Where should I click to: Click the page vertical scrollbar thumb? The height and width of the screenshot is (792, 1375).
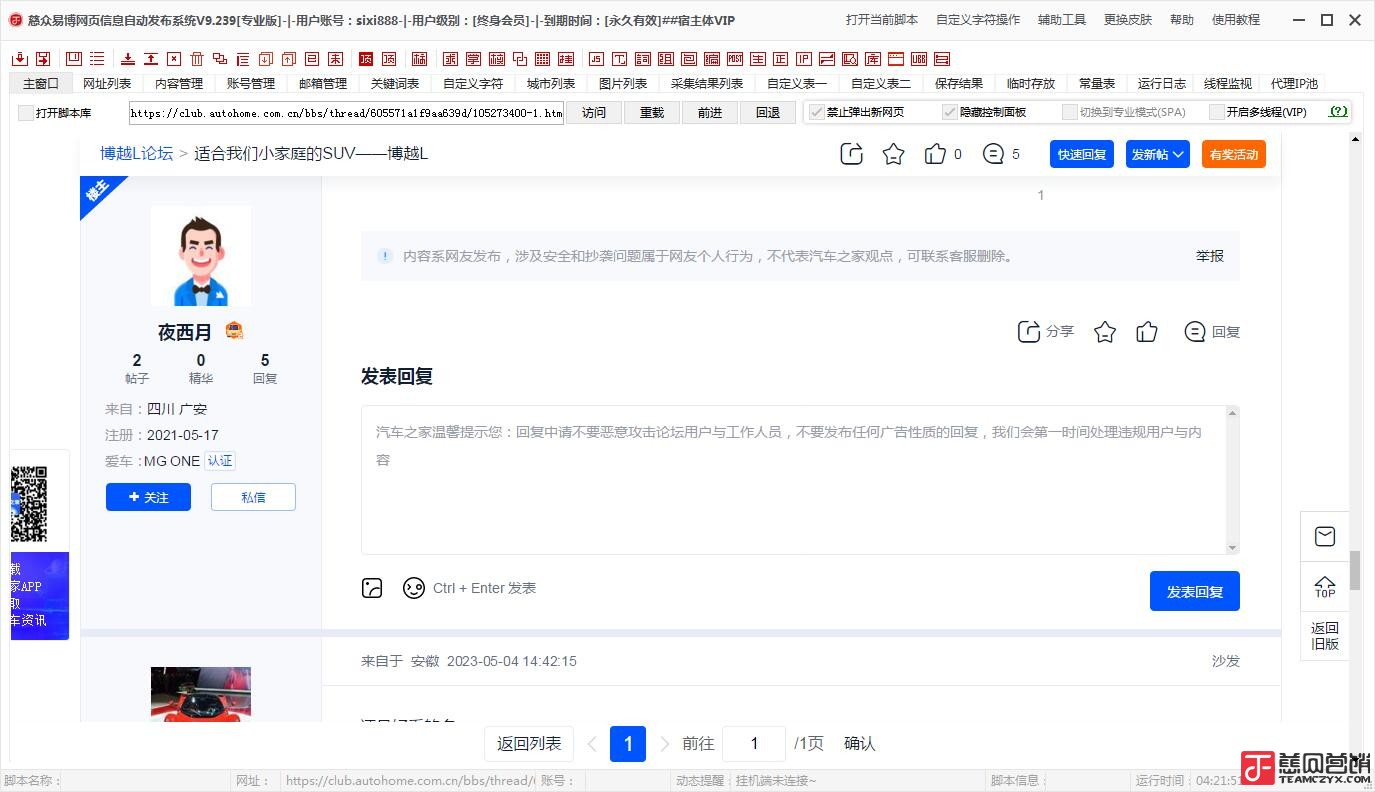point(1356,570)
